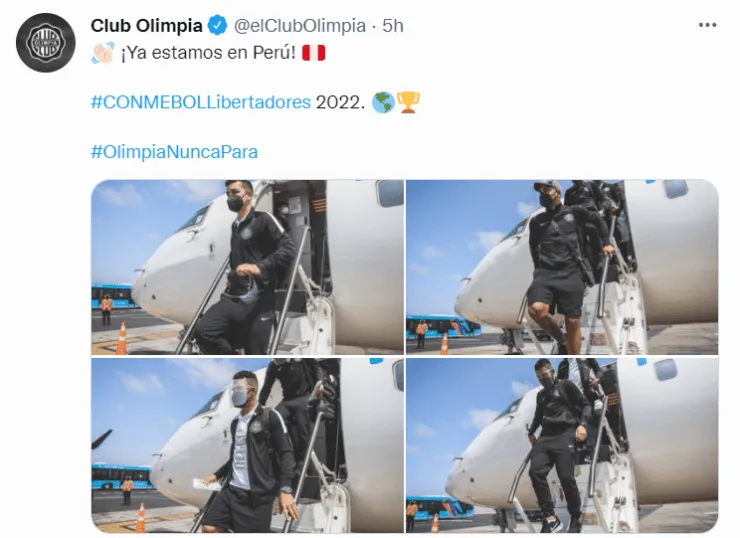740x538 pixels.
Task: Open the top-right photo with capped player
Action: click(562, 267)
